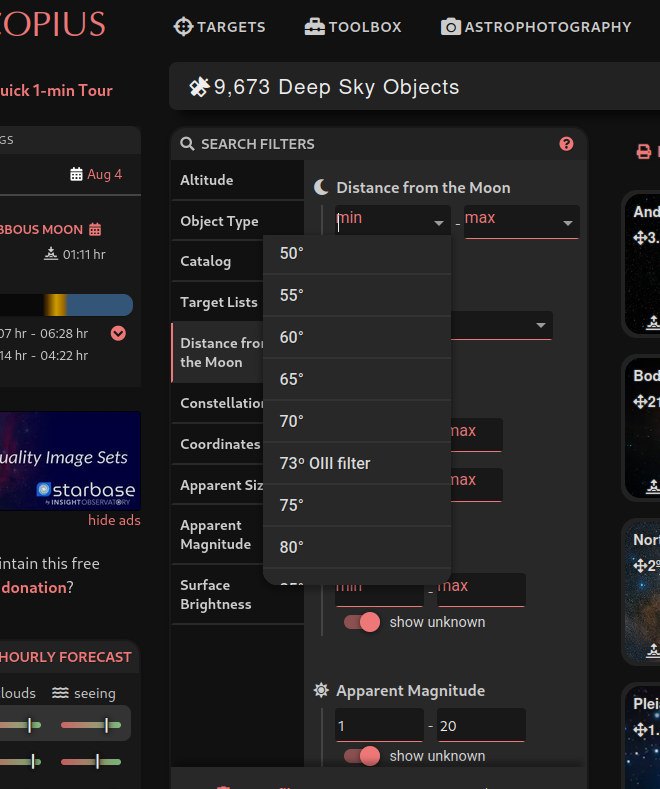Click the Pleiades target card thumbnail
660x789 pixels.
(642, 737)
